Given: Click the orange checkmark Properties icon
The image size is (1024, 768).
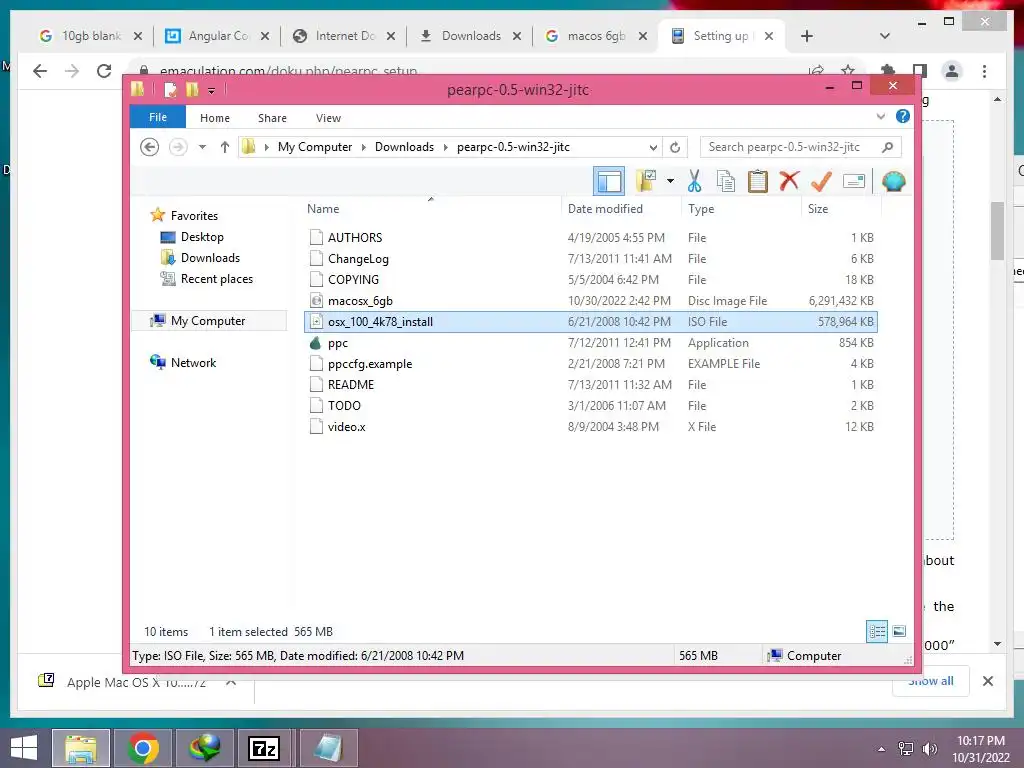Looking at the screenshot, I should click(x=821, y=181).
